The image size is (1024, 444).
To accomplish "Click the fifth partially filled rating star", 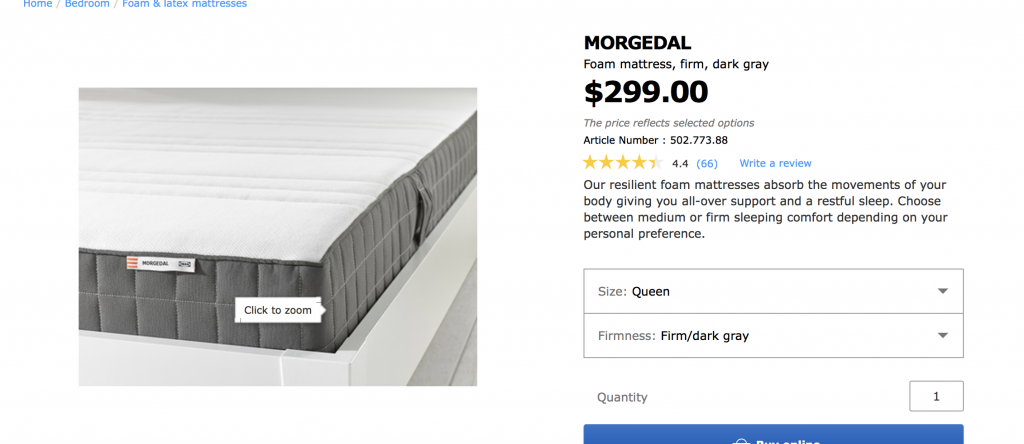I will [655, 163].
